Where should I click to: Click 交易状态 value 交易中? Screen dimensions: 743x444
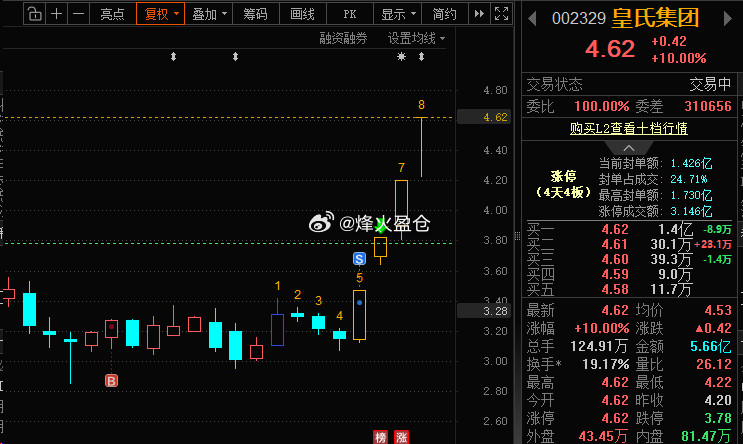pyautogui.click(x=710, y=84)
